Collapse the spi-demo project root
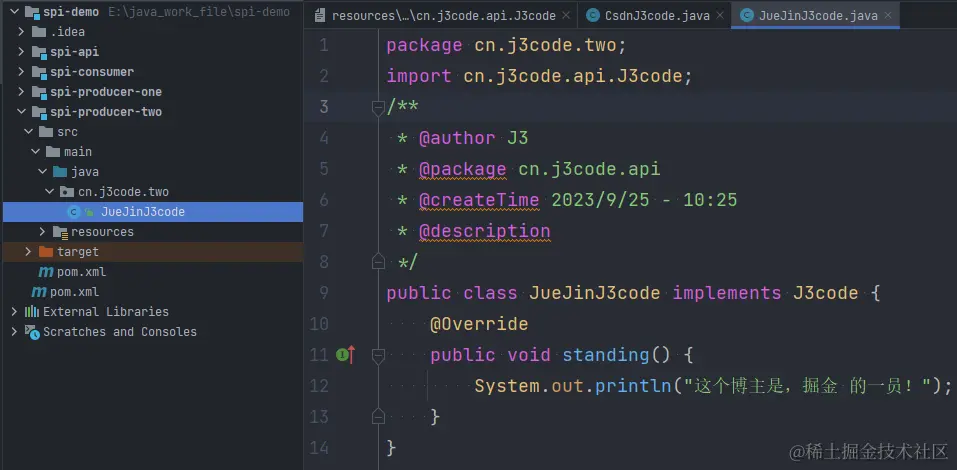Viewport: 957px width, 470px height. click(x=14, y=12)
